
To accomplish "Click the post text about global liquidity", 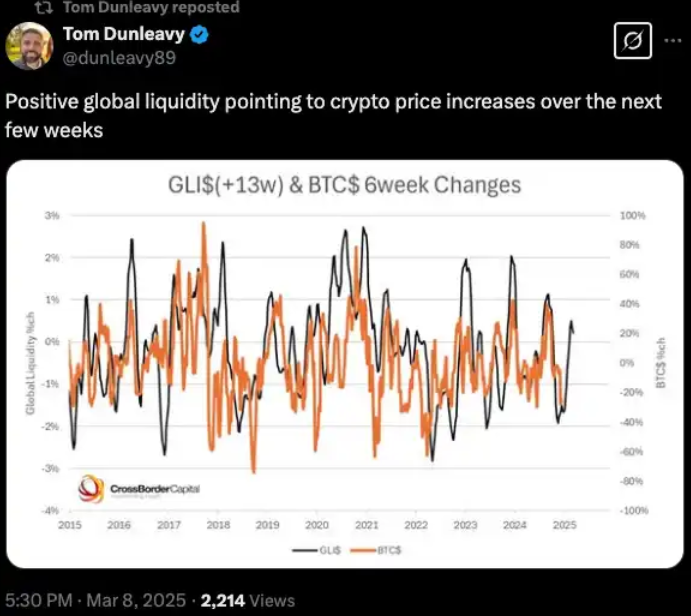I will (x=333, y=116).
